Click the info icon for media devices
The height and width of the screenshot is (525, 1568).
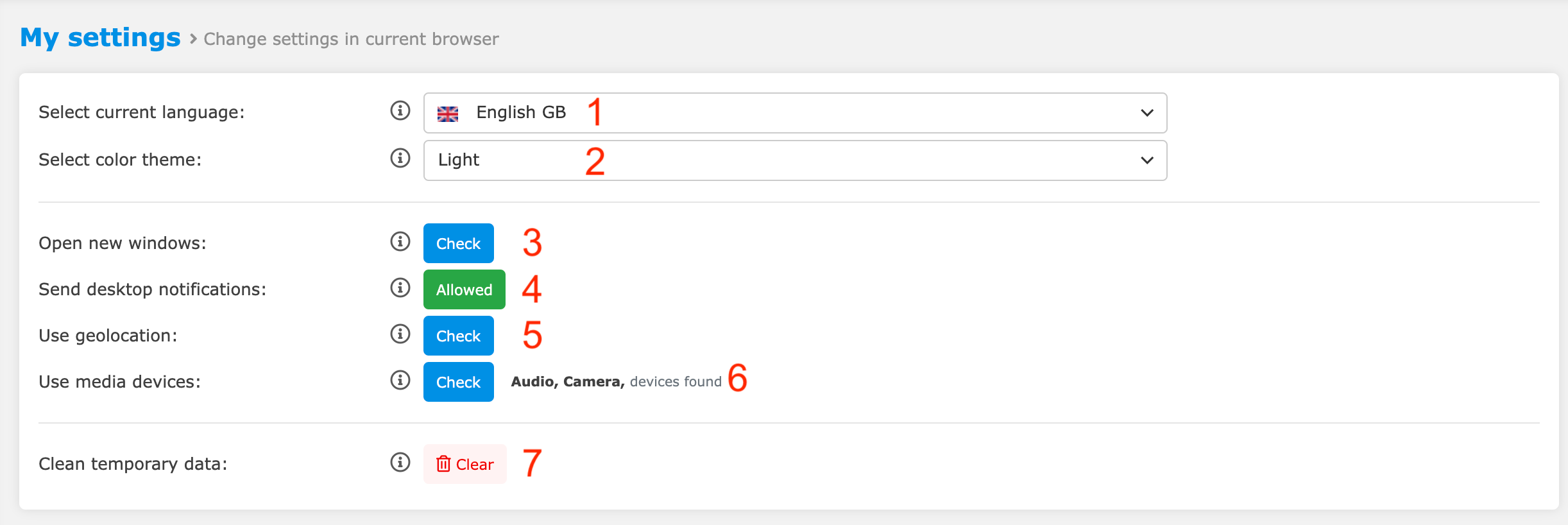pos(400,381)
